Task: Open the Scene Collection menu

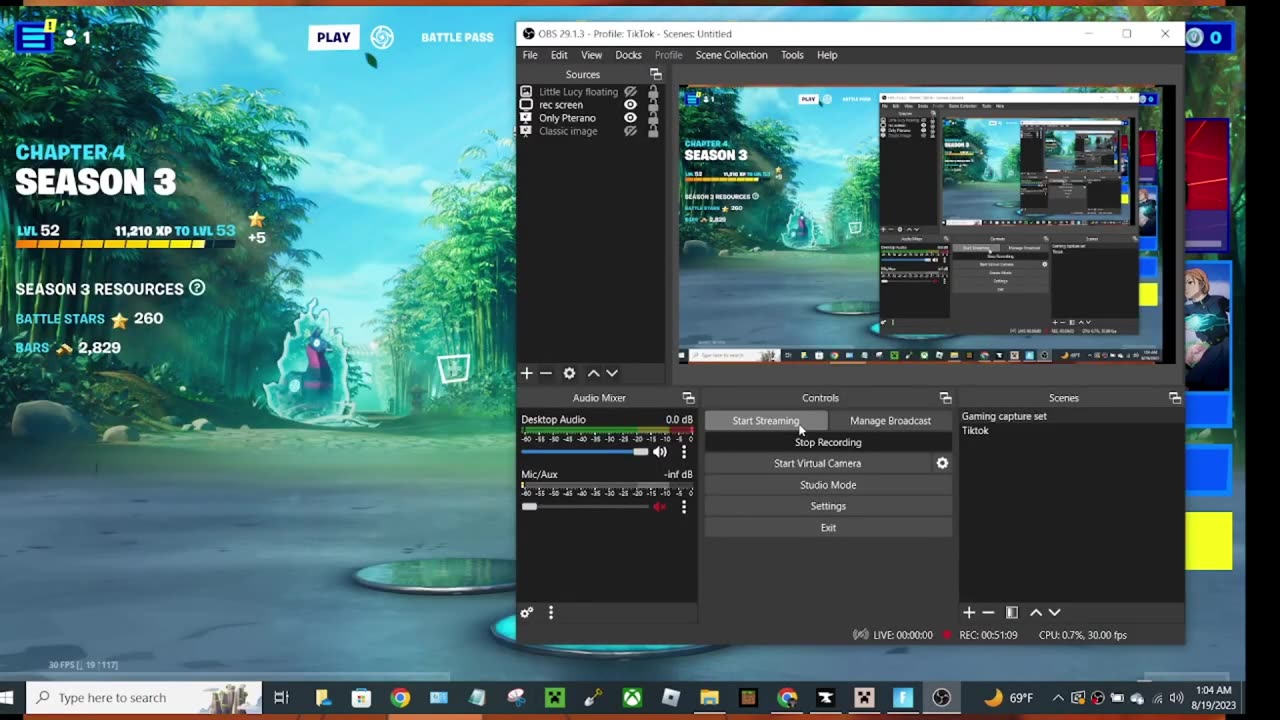Action: 732,55
